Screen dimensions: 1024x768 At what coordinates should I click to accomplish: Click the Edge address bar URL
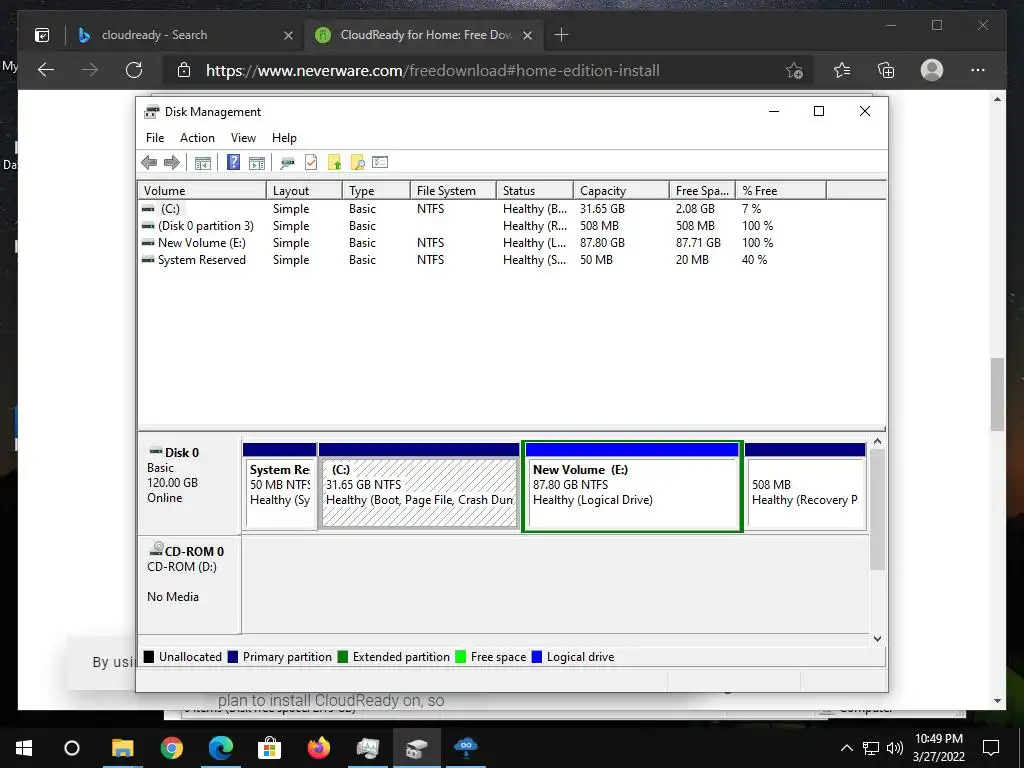(432, 71)
